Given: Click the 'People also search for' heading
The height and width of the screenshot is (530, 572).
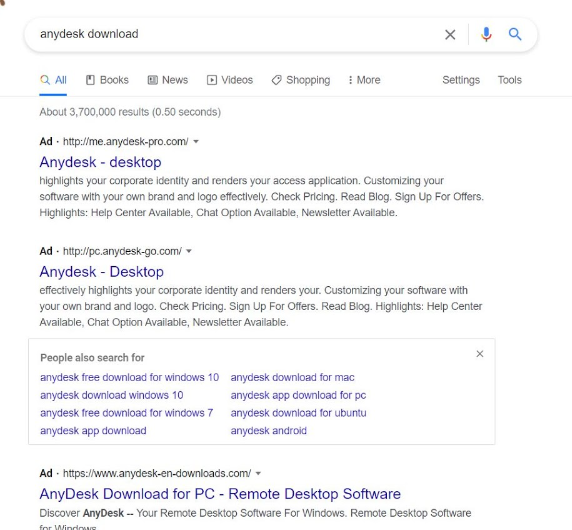Looking at the screenshot, I should point(92,358).
